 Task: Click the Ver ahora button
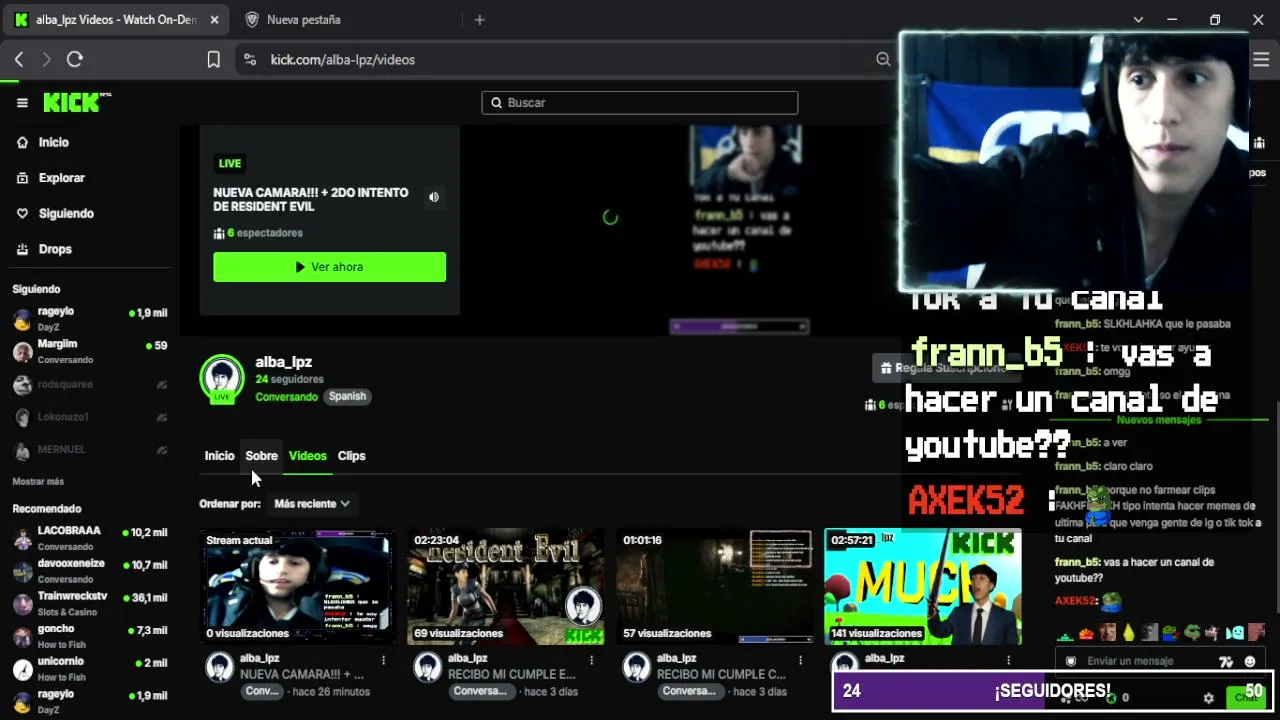329,267
